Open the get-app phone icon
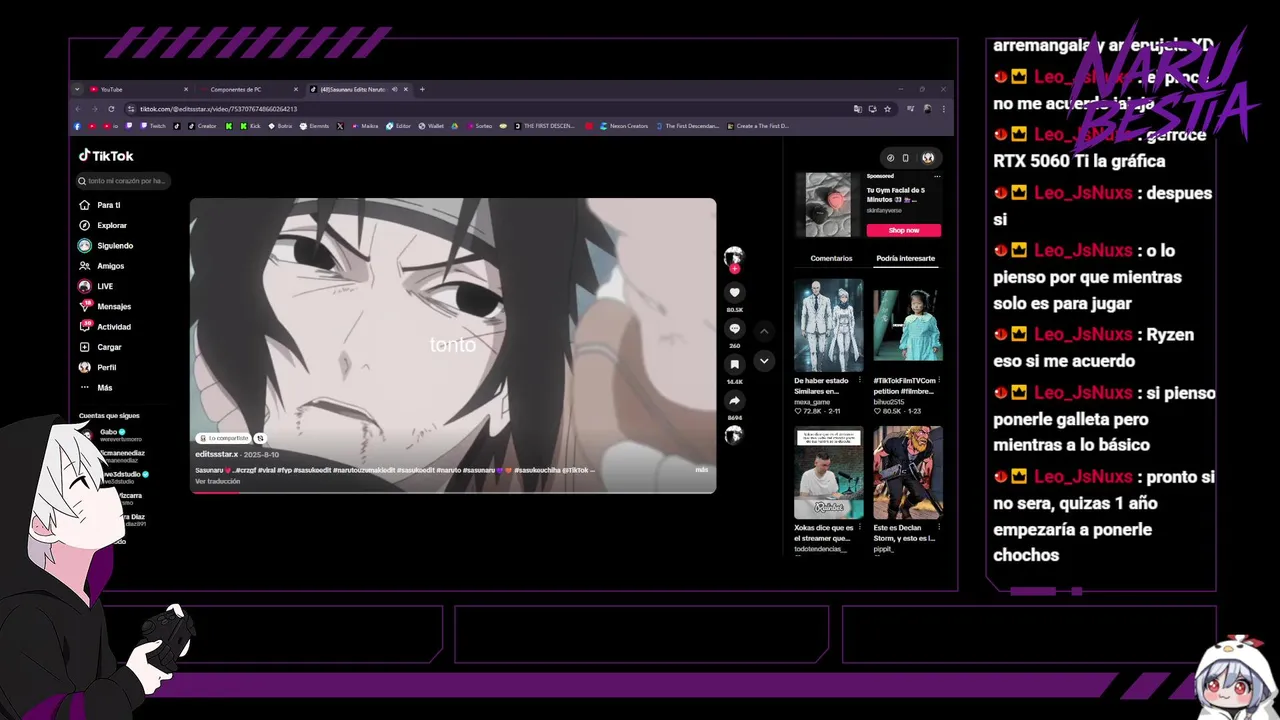 (906, 158)
